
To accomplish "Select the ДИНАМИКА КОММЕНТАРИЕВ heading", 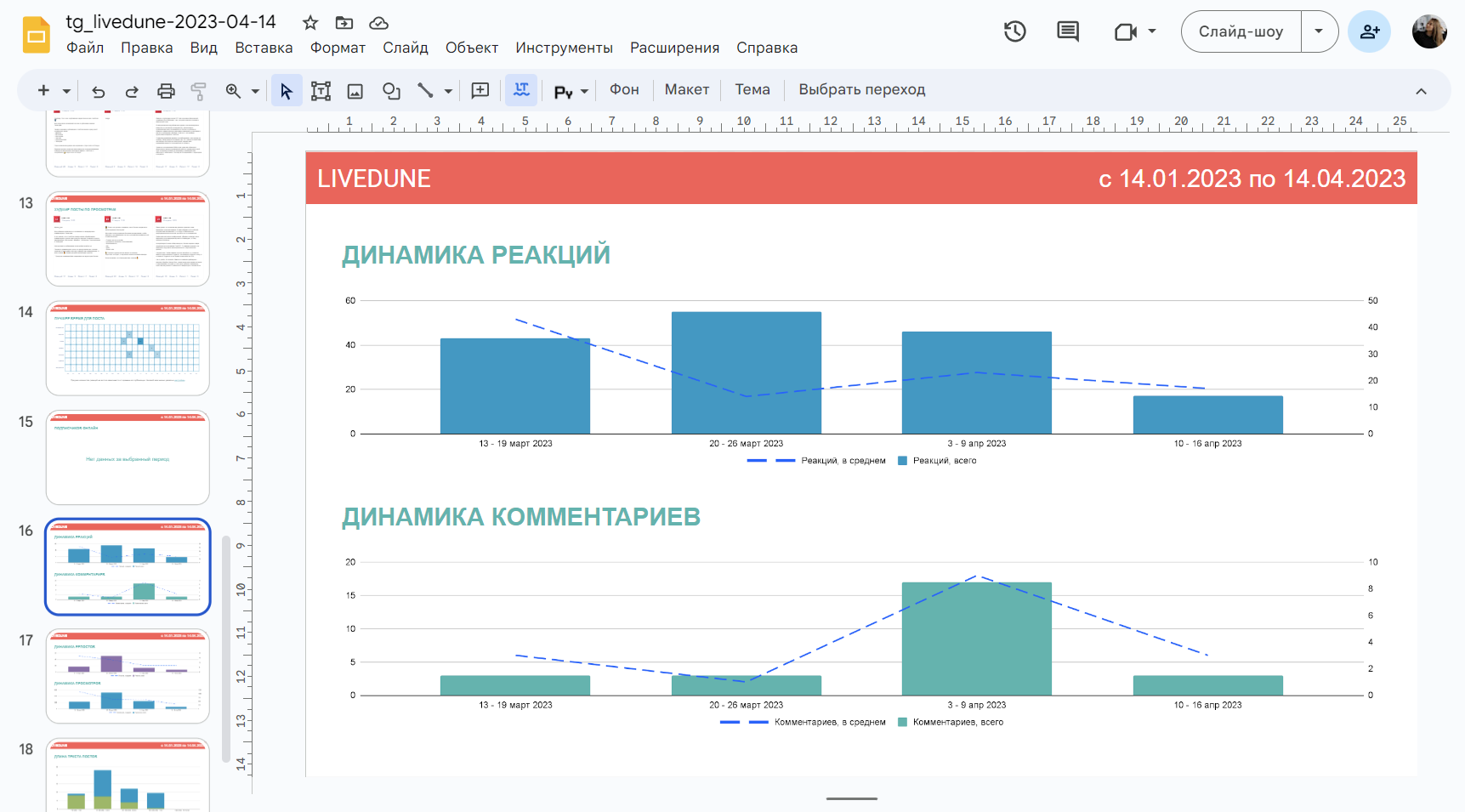I will tap(521, 516).
